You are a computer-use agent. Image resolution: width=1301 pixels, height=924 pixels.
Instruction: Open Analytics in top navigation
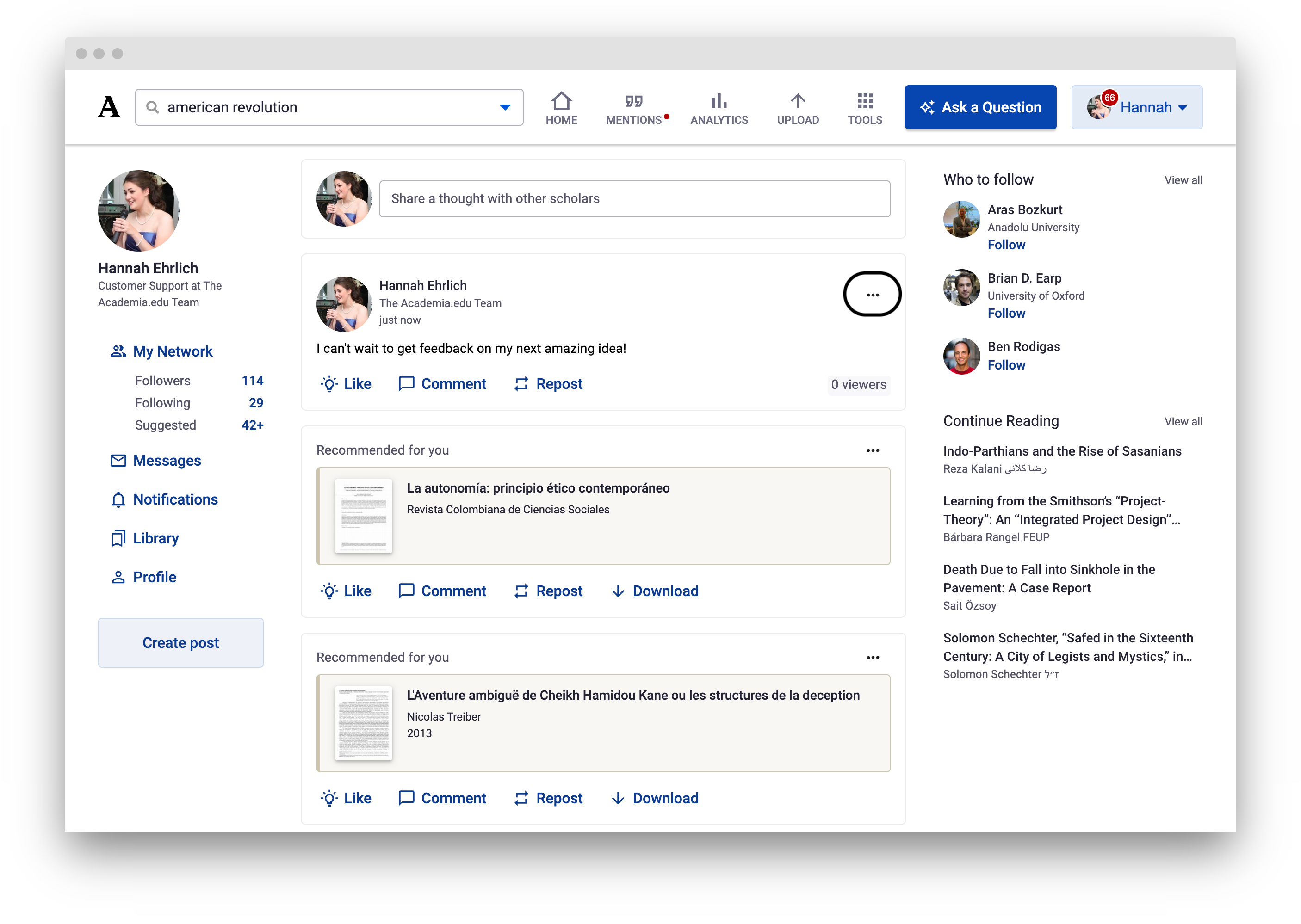719,108
